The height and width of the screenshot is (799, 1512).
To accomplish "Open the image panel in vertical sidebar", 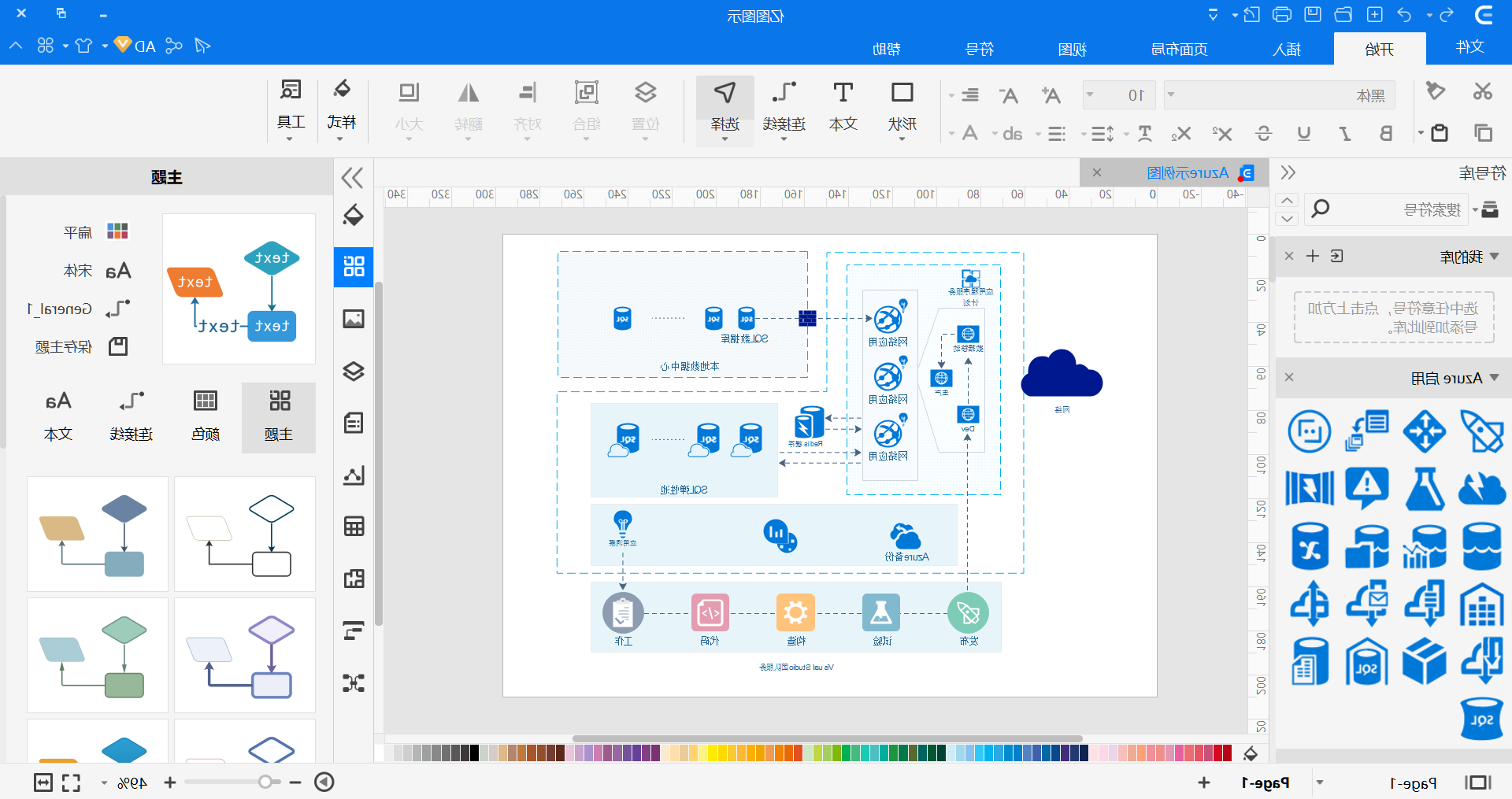I will pyautogui.click(x=354, y=319).
